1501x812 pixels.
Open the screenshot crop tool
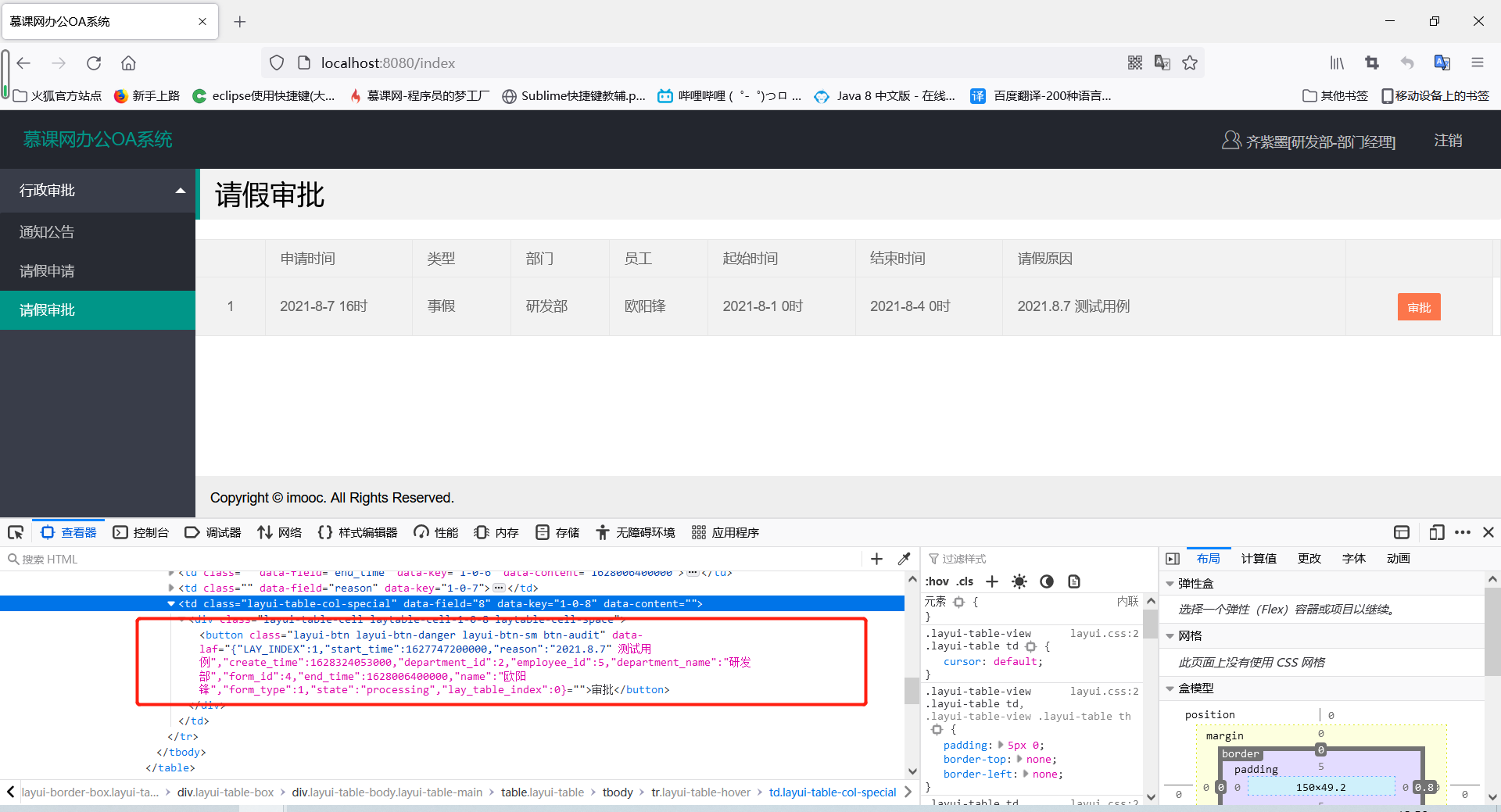(x=1372, y=63)
